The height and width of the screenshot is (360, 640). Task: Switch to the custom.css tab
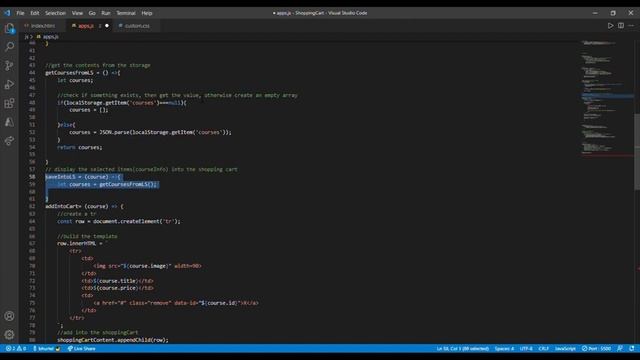point(136,26)
